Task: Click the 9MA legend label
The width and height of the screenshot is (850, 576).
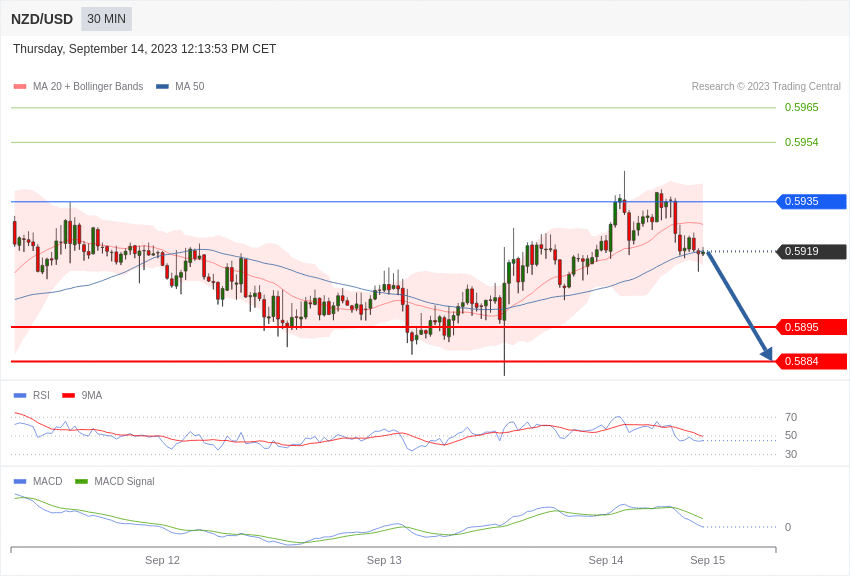Action: point(92,396)
